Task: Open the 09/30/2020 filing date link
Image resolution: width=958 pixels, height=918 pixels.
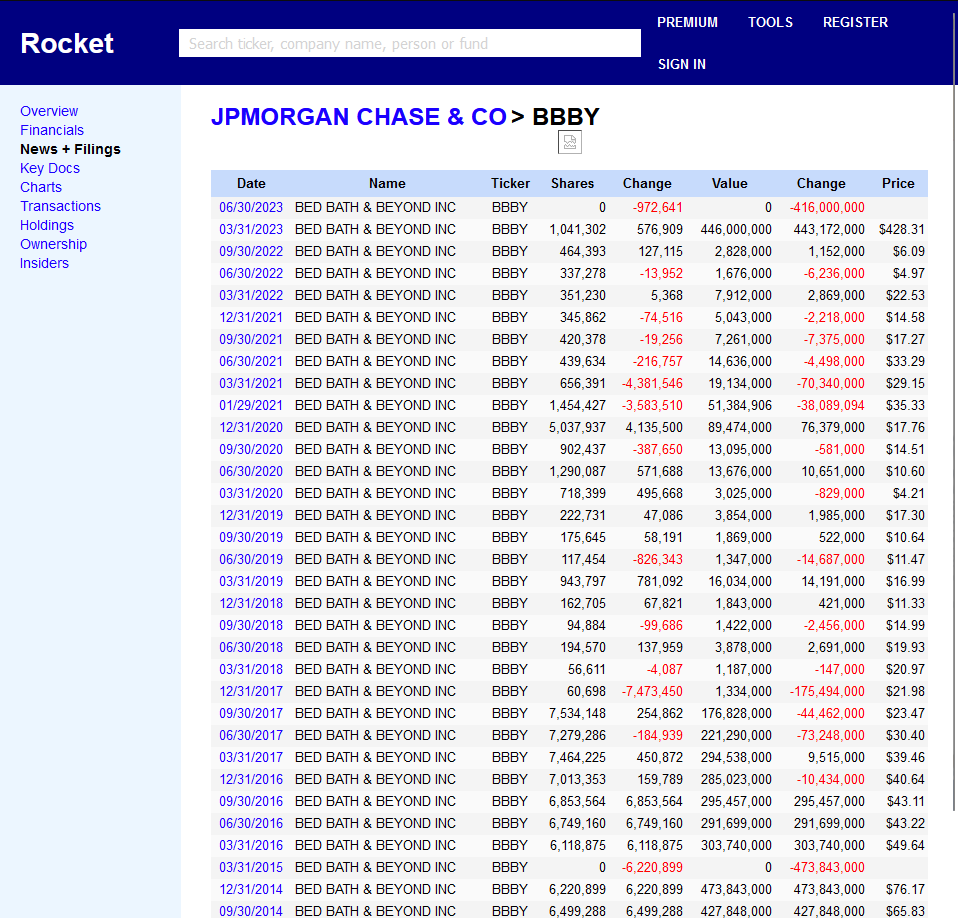Action: (x=251, y=449)
